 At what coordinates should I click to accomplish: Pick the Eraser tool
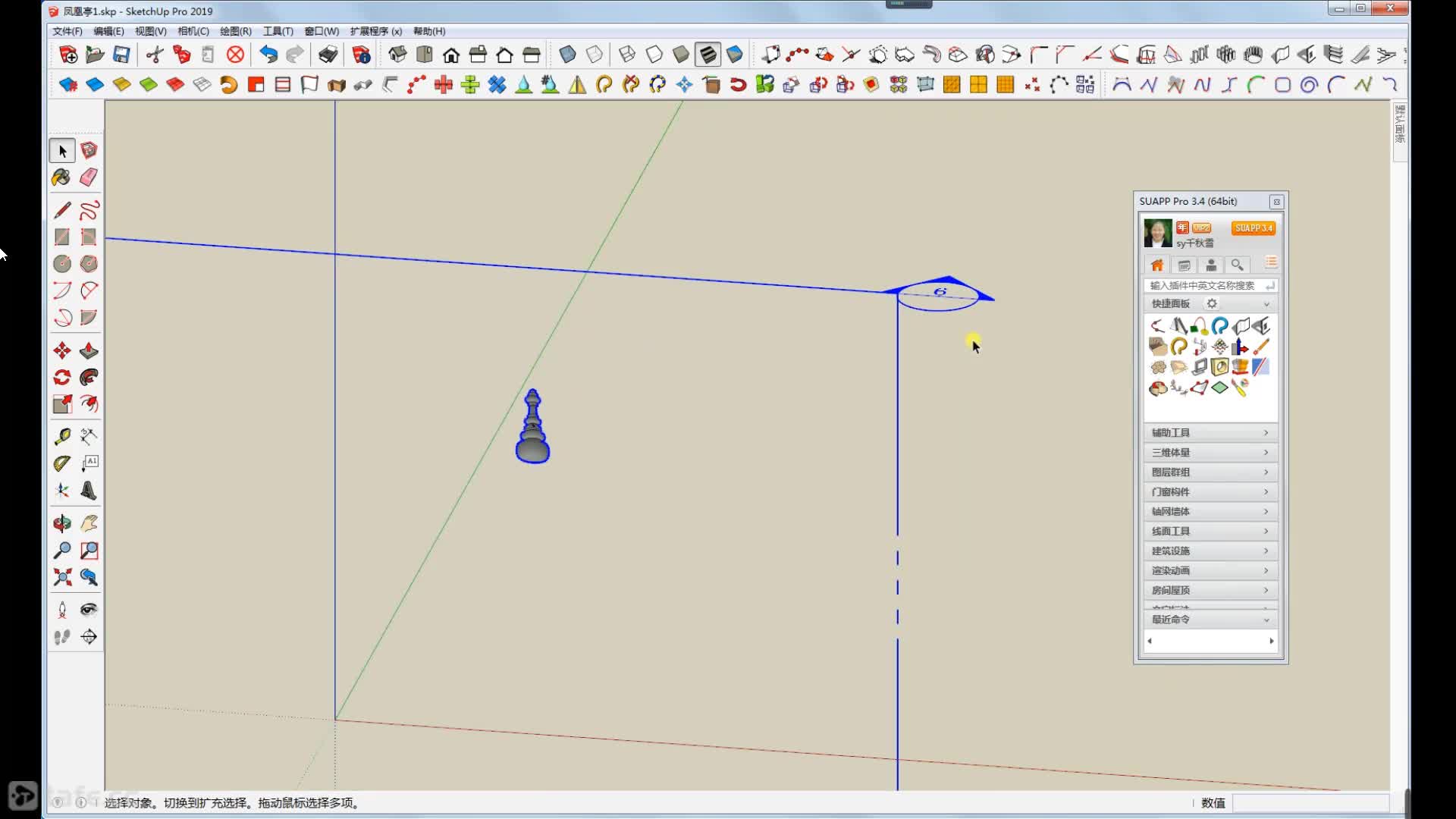point(89,177)
